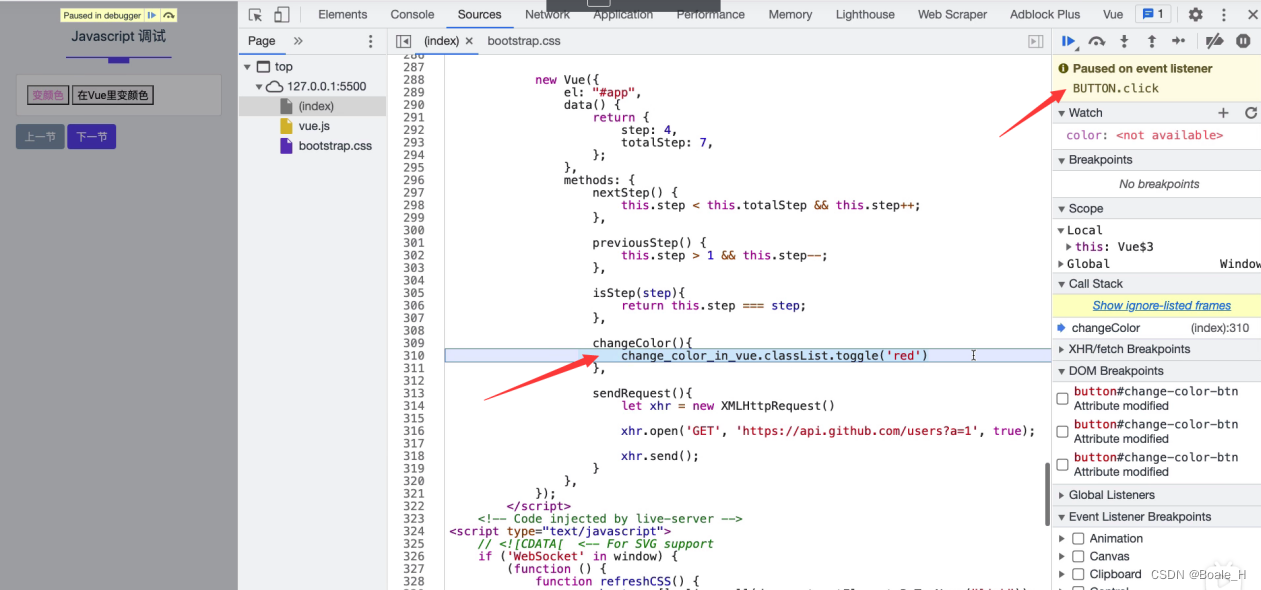Resume from the page's paused overlay
The height and width of the screenshot is (590, 1261).
point(151,15)
